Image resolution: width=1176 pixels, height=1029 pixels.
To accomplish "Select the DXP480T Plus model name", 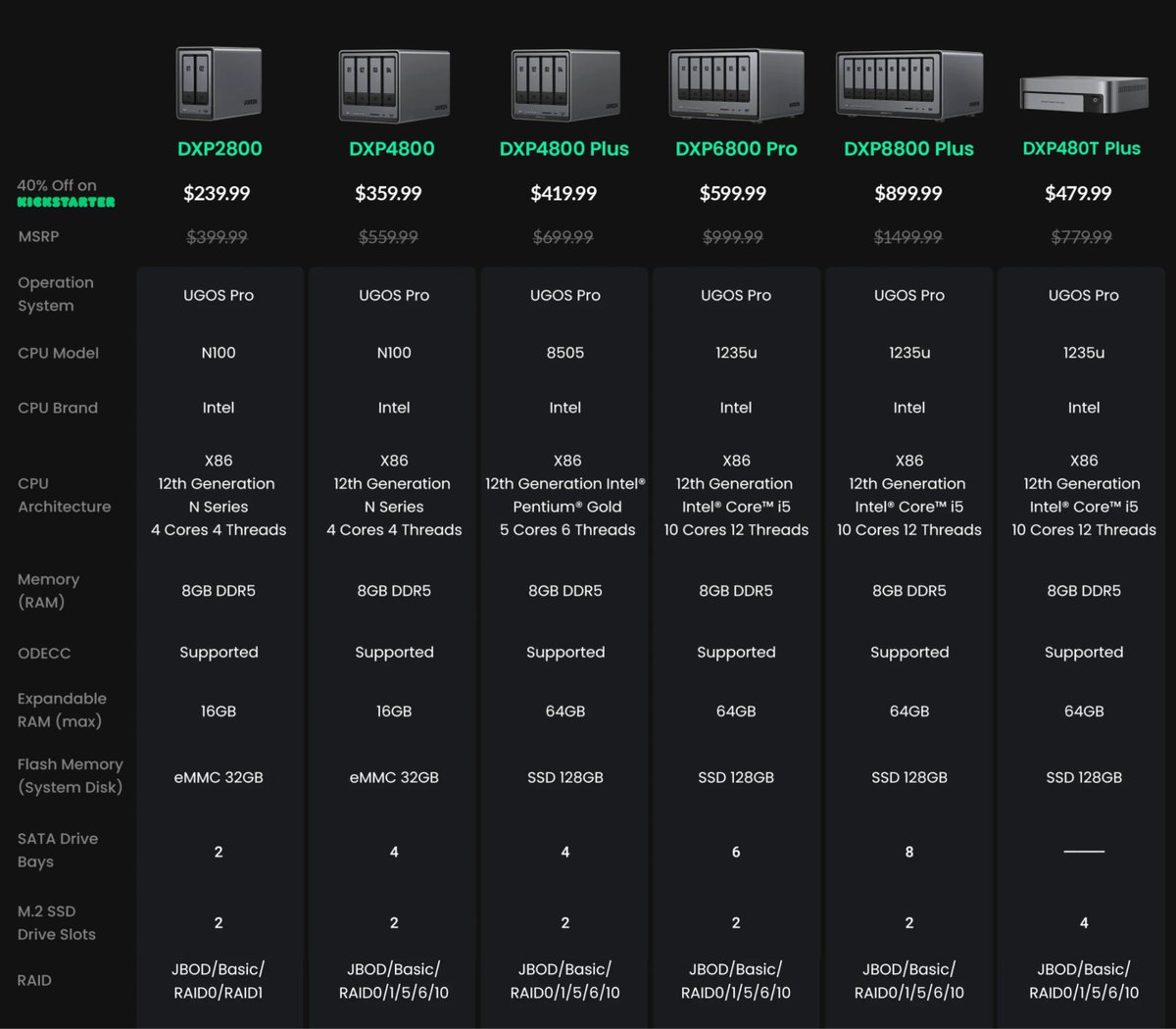I will click(x=1082, y=149).
